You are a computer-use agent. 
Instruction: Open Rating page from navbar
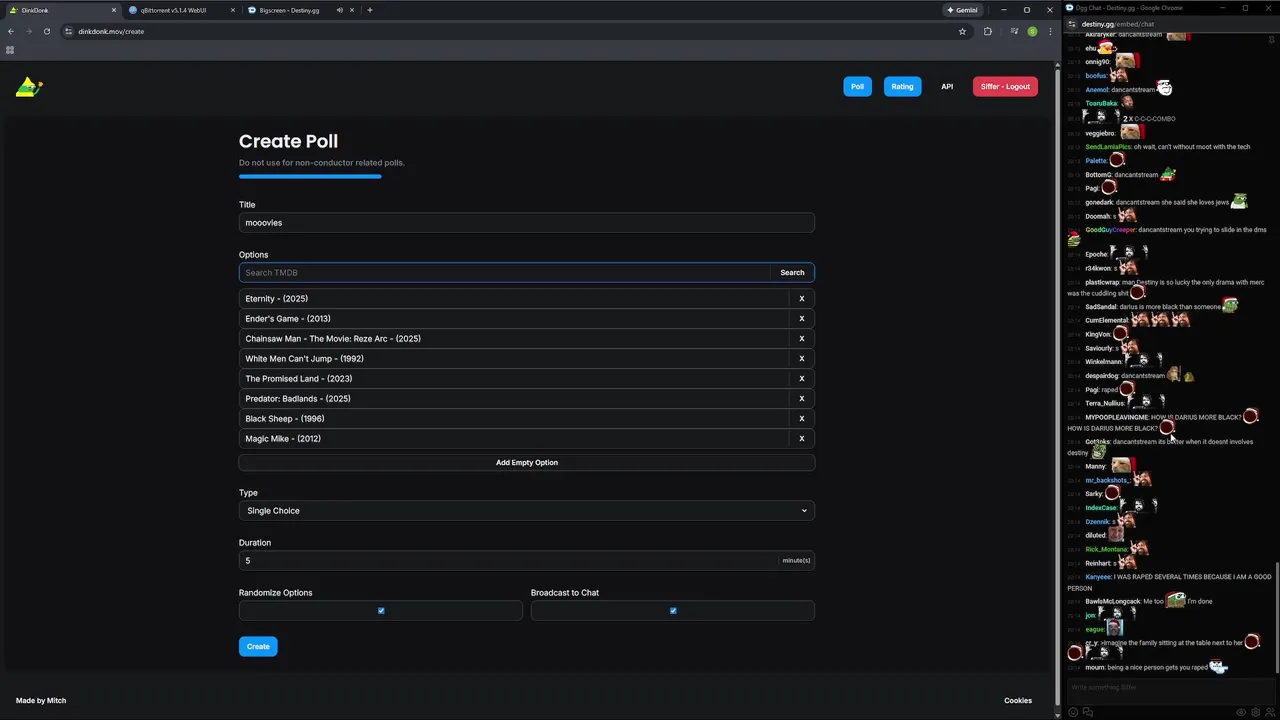[902, 86]
